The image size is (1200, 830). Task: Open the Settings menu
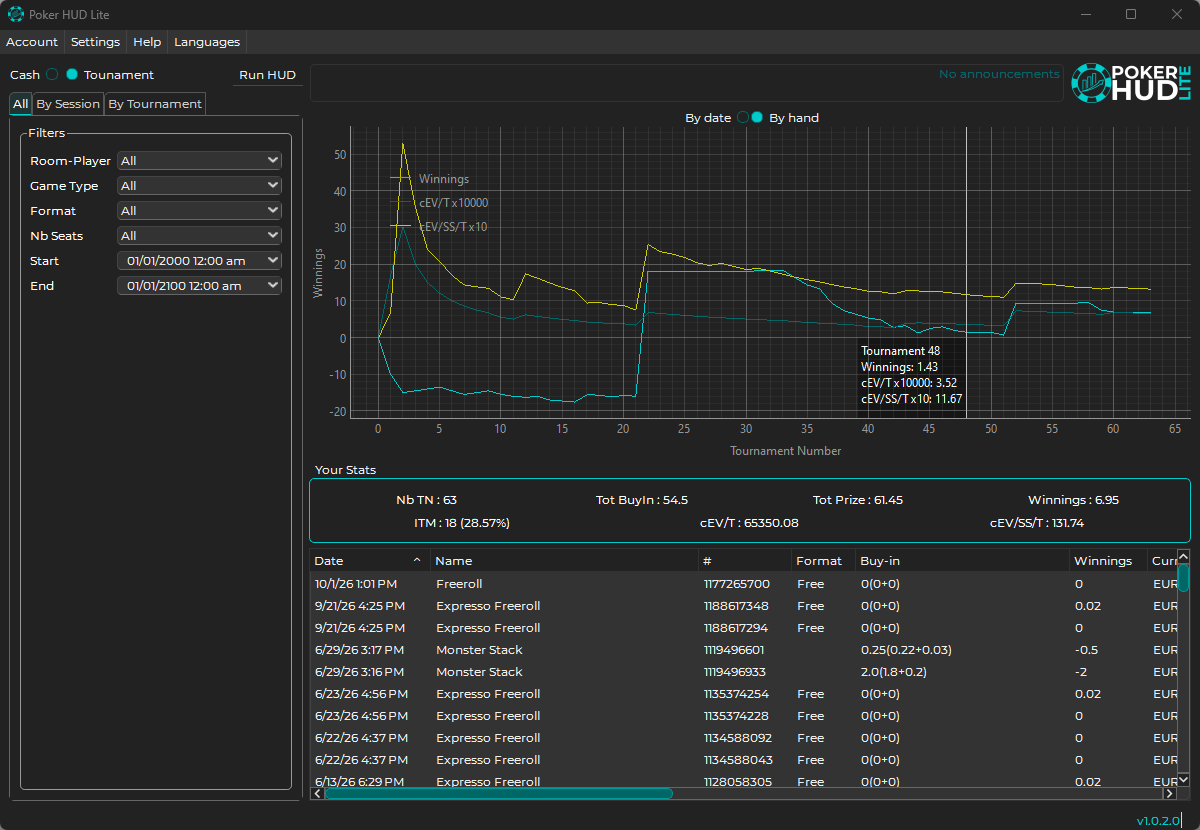pos(95,42)
